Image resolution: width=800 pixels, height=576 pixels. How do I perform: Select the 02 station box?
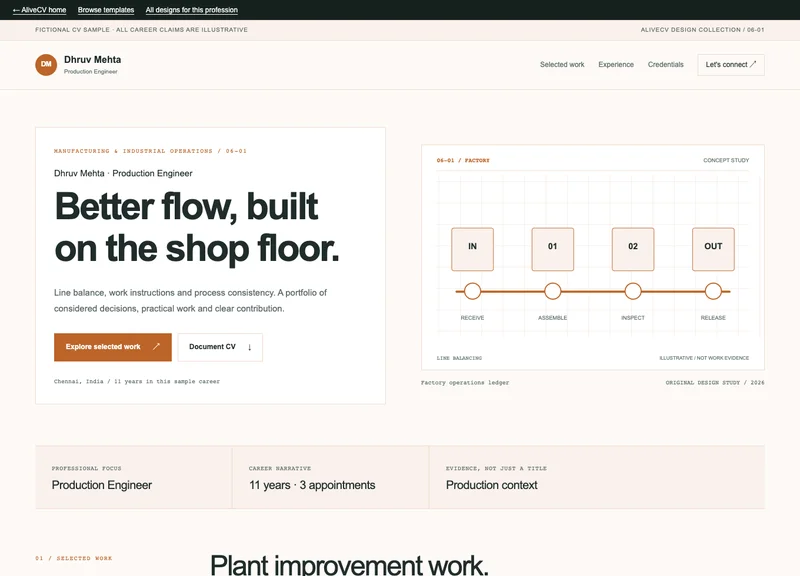click(633, 249)
